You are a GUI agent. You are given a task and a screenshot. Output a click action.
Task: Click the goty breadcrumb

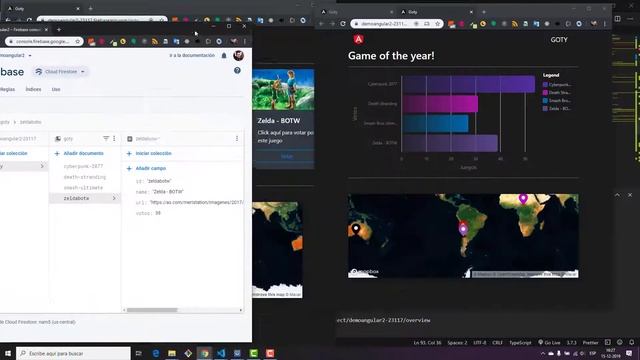(x=5, y=122)
